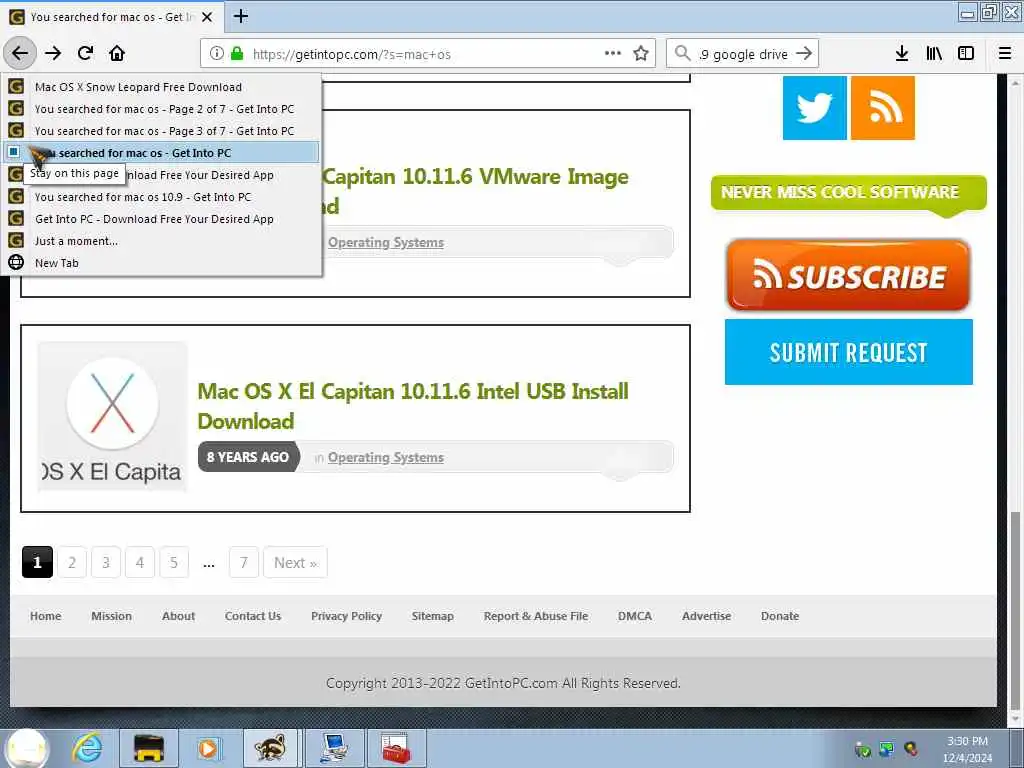The height and width of the screenshot is (768, 1024).
Task: Open the Contact Us footer link
Action: pyautogui.click(x=253, y=616)
